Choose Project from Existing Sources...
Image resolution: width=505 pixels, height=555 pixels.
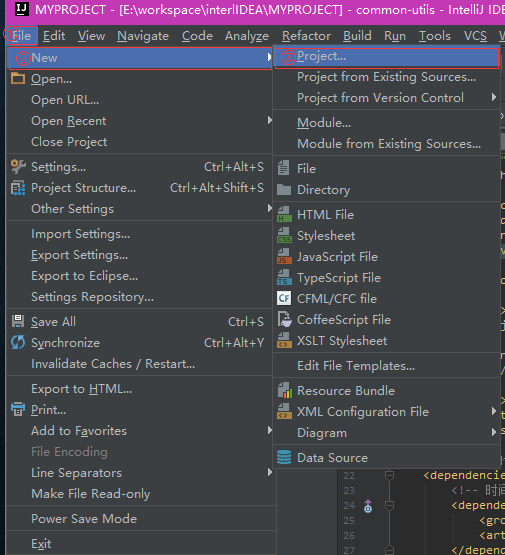pos(387,77)
